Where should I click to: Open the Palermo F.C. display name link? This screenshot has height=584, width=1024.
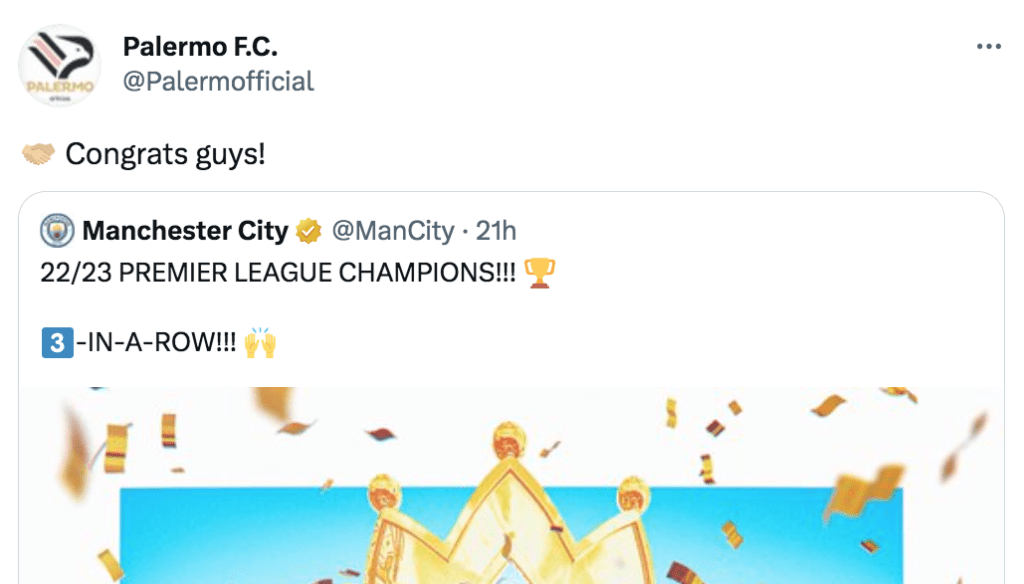pos(200,46)
